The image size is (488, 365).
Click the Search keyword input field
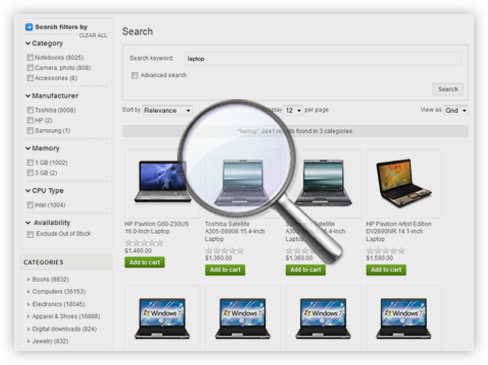coord(323,59)
